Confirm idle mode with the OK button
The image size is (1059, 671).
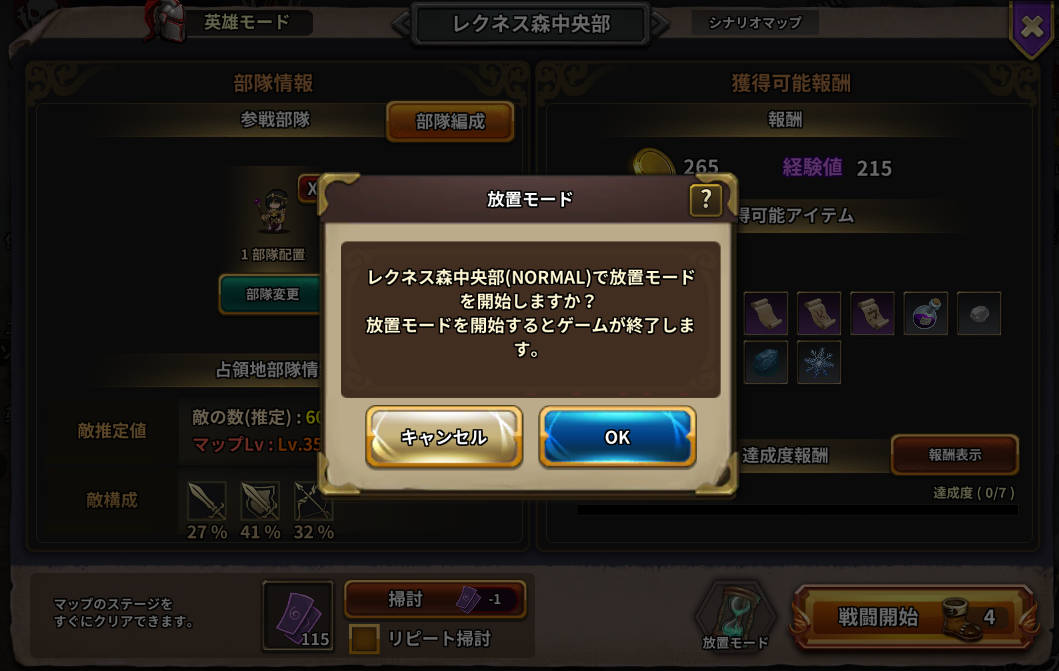(617, 437)
